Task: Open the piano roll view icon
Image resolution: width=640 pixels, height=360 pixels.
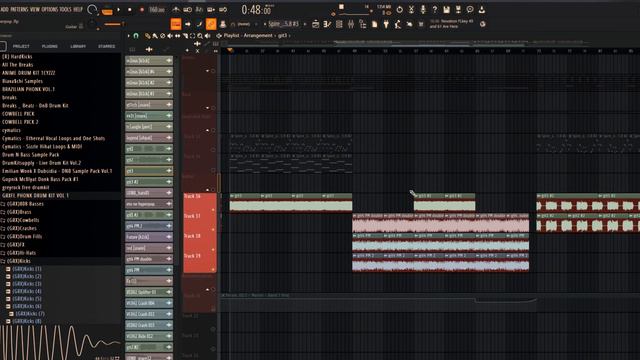Action: tap(327, 24)
